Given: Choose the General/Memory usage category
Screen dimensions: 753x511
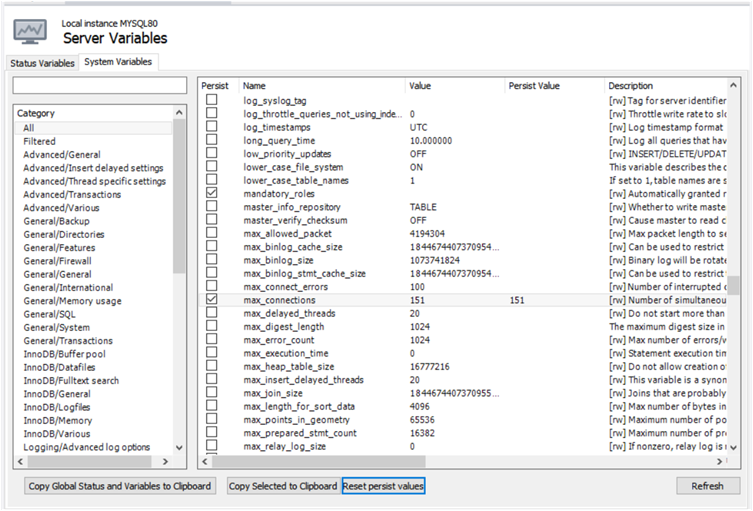Looking at the screenshot, I should coord(72,301).
